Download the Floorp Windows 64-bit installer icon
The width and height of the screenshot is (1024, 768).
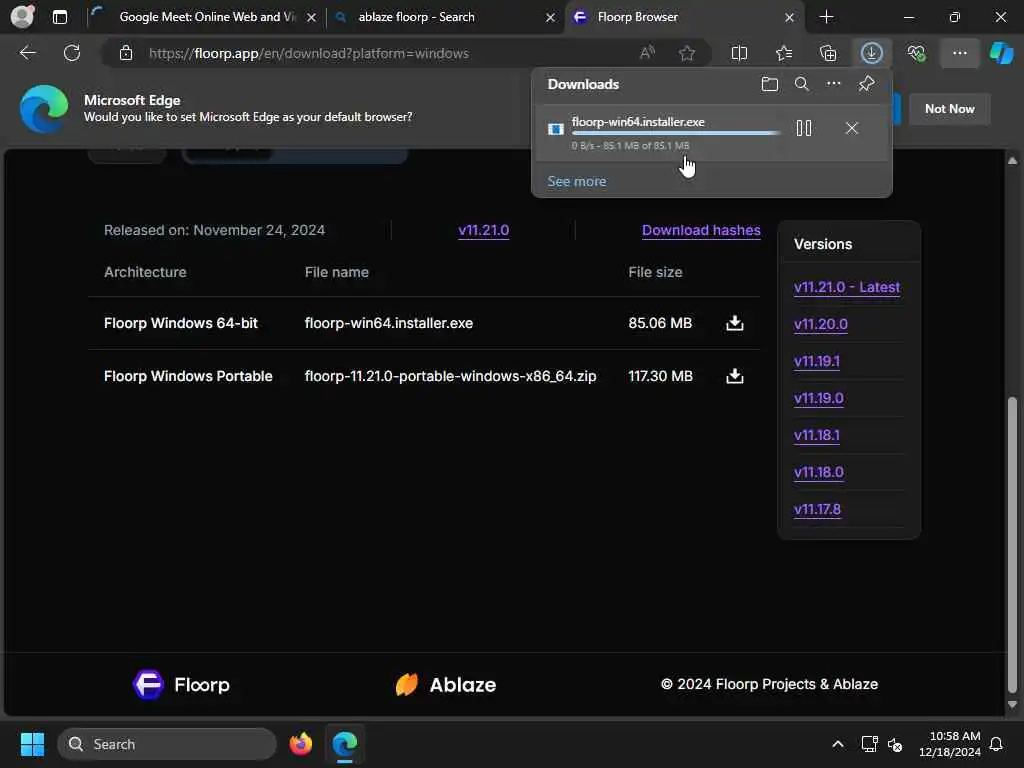click(735, 323)
